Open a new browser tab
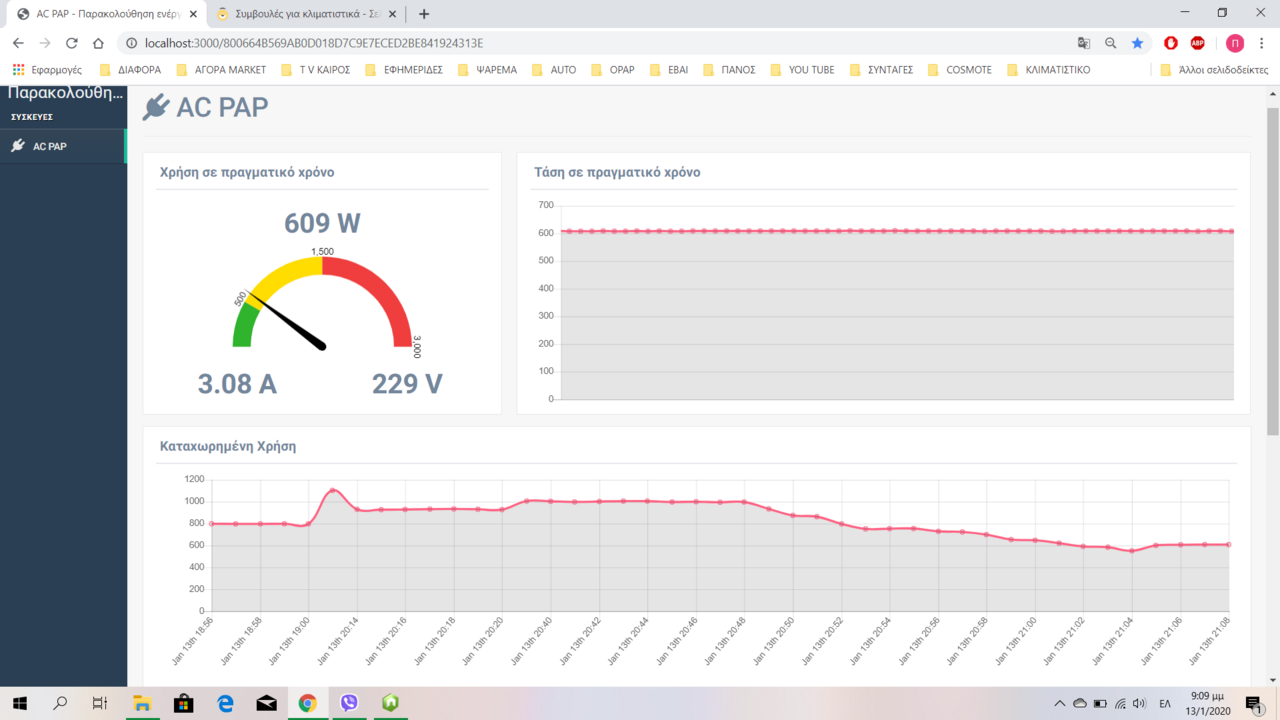1280x720 pixels. pyautogui.click(x=424, y=14)
